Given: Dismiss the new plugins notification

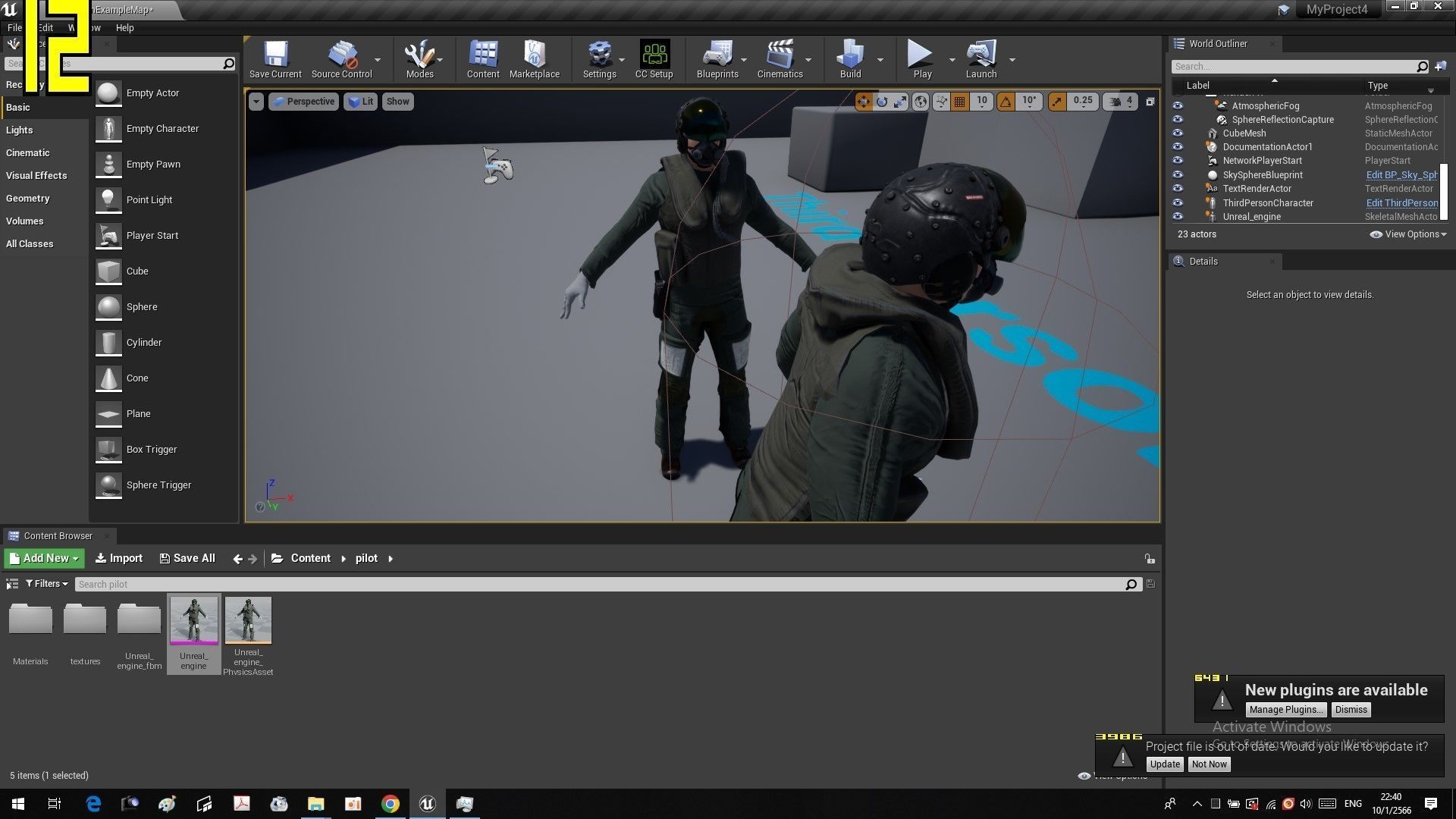Looking at the screenshot, I should [1351, 710].
